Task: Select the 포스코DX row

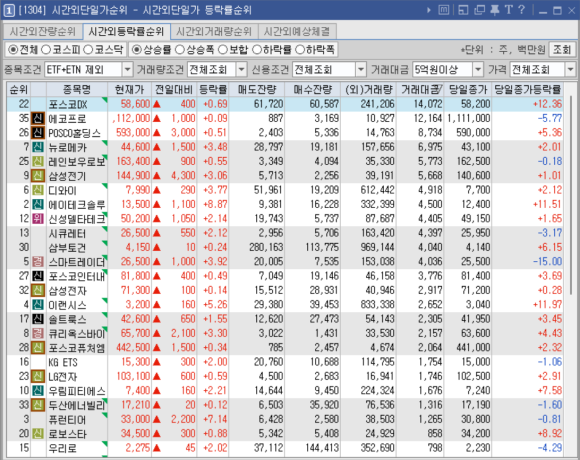Action: coord(285,104)
